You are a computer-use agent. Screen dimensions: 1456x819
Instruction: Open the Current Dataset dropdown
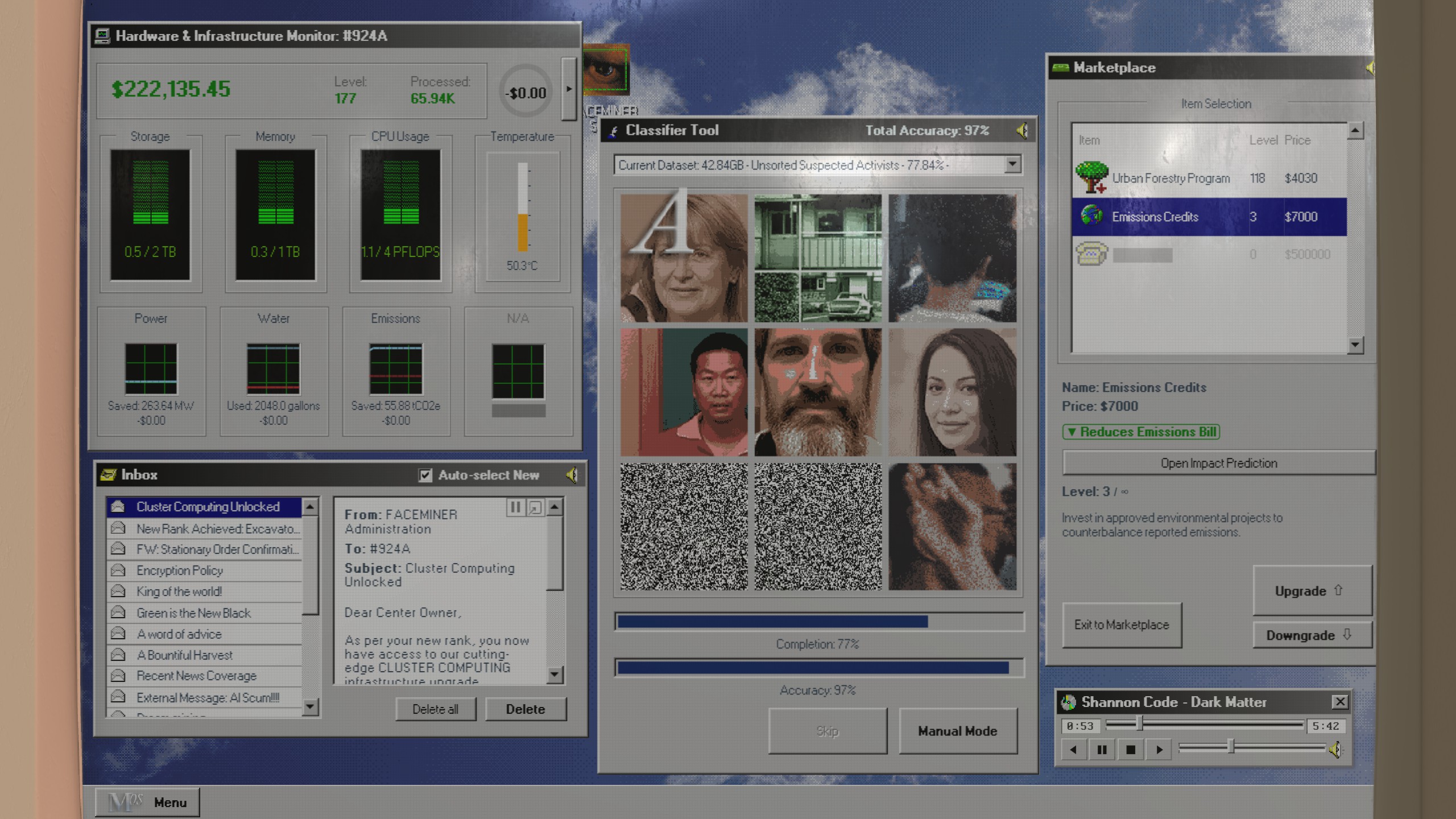1012,165
